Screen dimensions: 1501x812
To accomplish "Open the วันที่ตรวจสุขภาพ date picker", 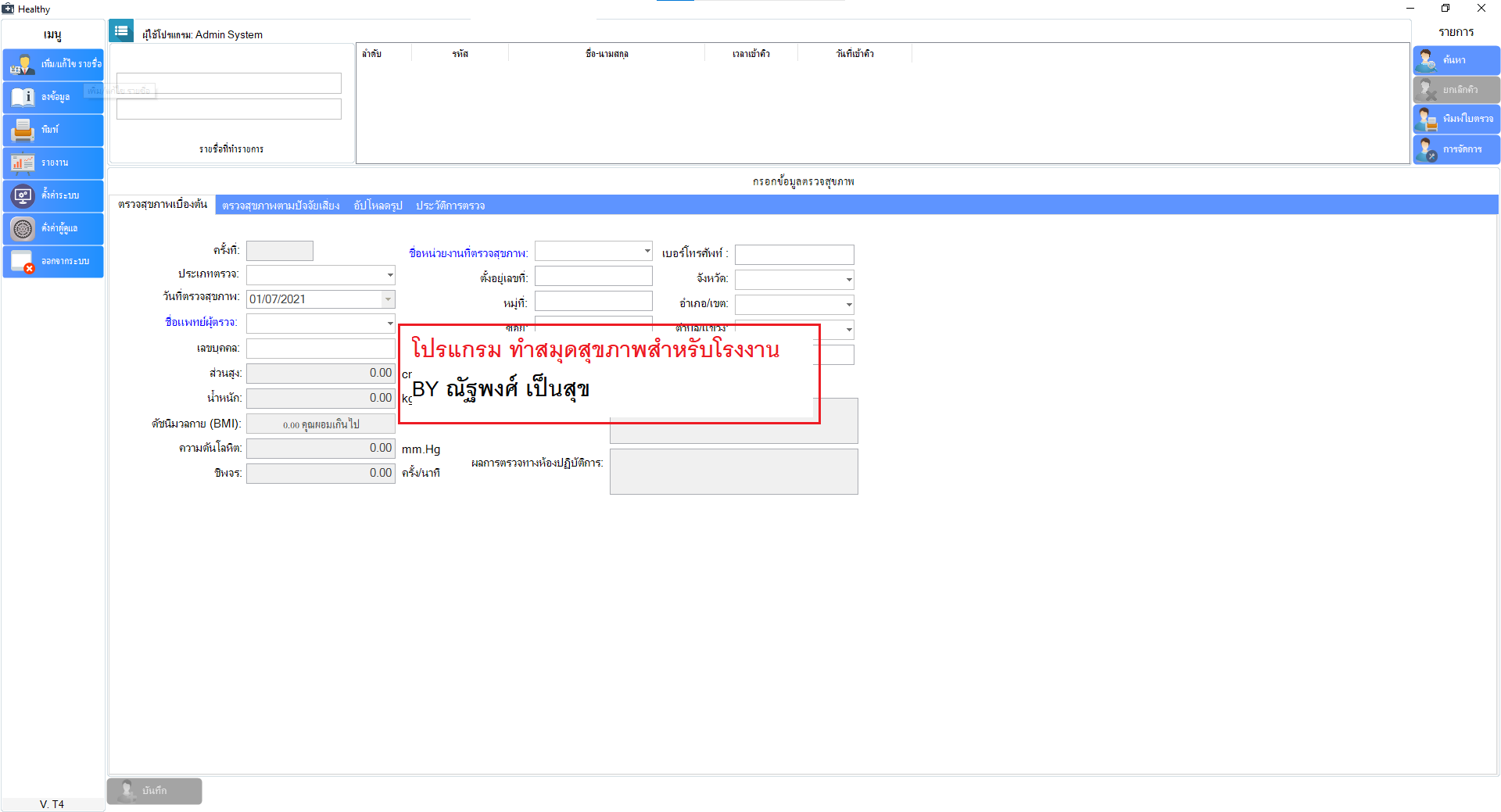I will coord(388,299).
